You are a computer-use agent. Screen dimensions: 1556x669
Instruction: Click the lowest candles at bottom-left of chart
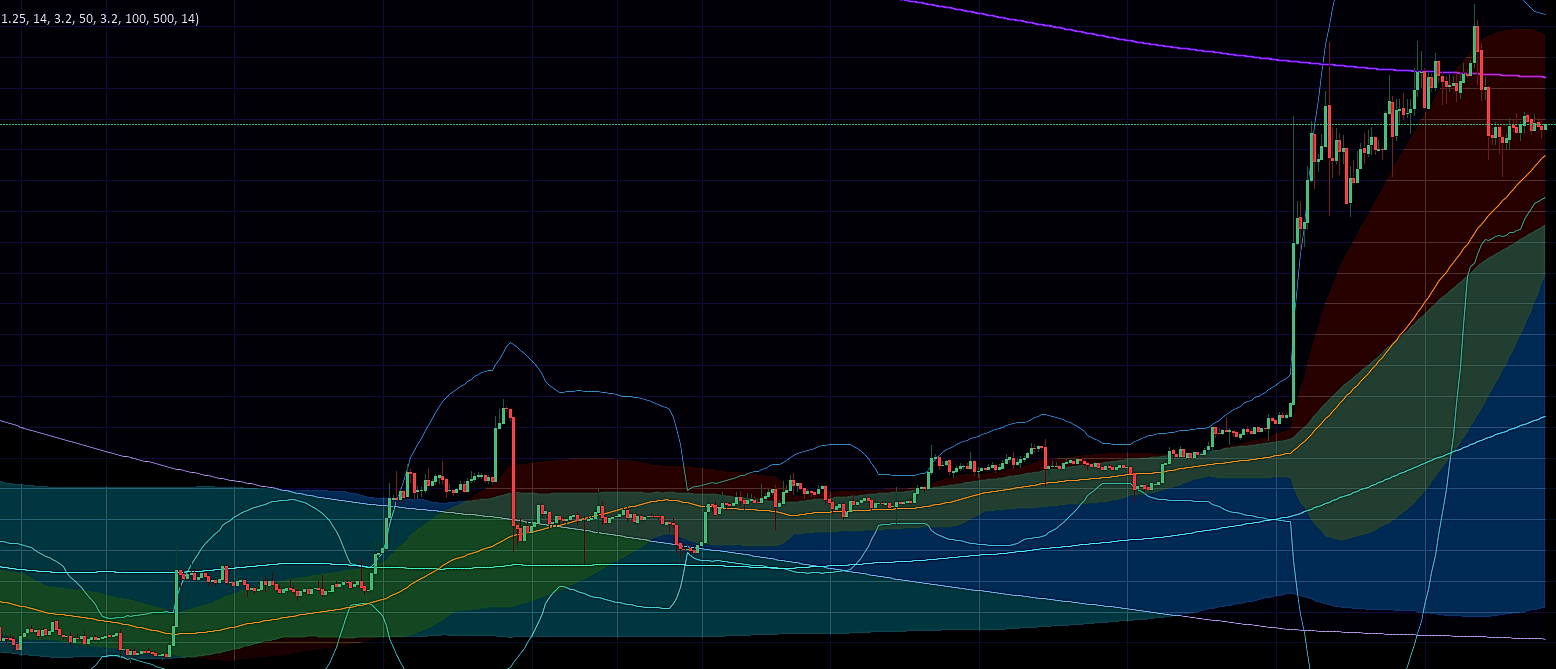coord(145,652)
